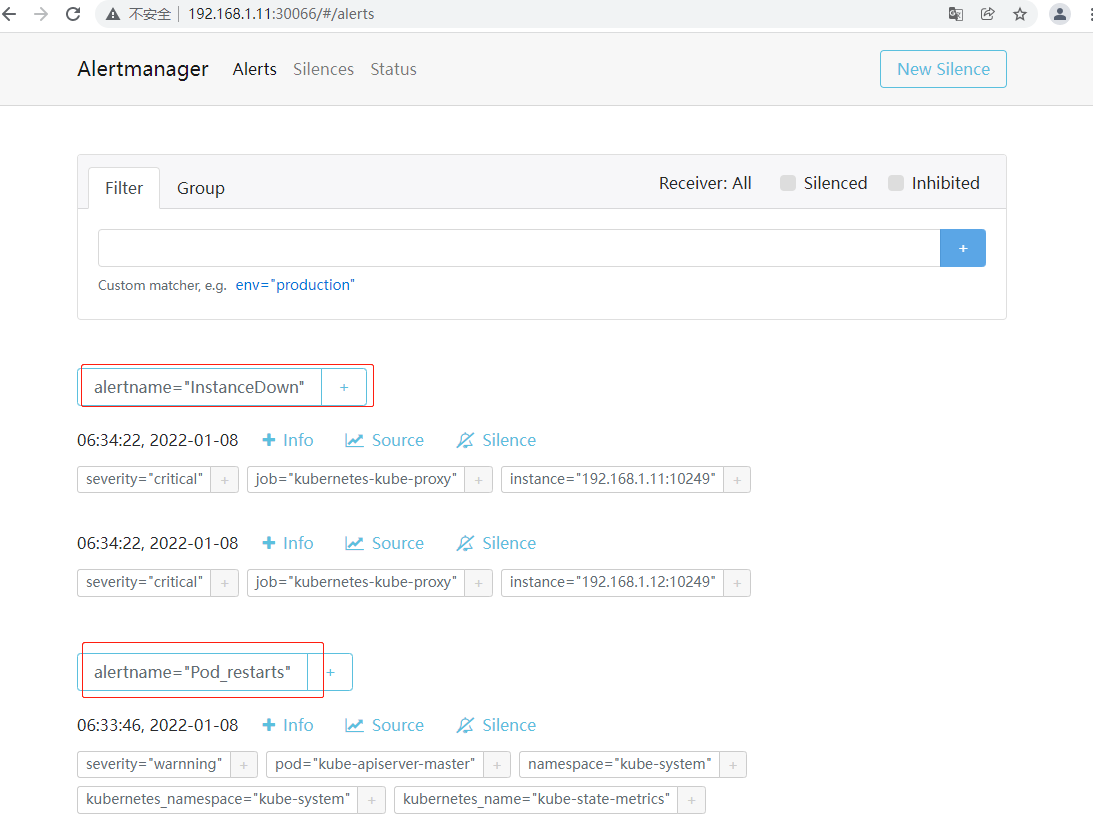
Task: Click the namespace="kube-system" label
Action: coord(620,765)
